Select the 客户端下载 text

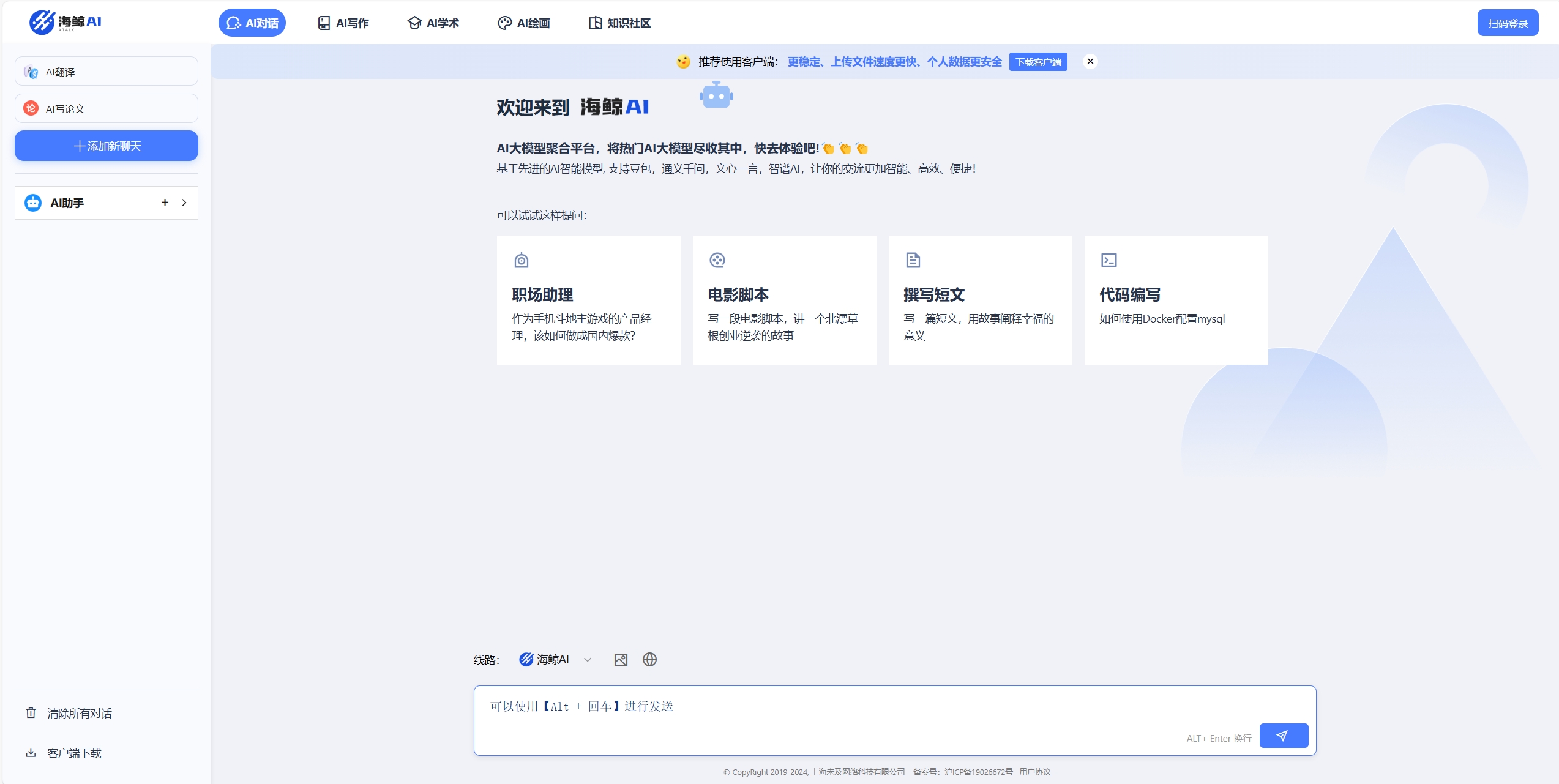coord(75,753)
